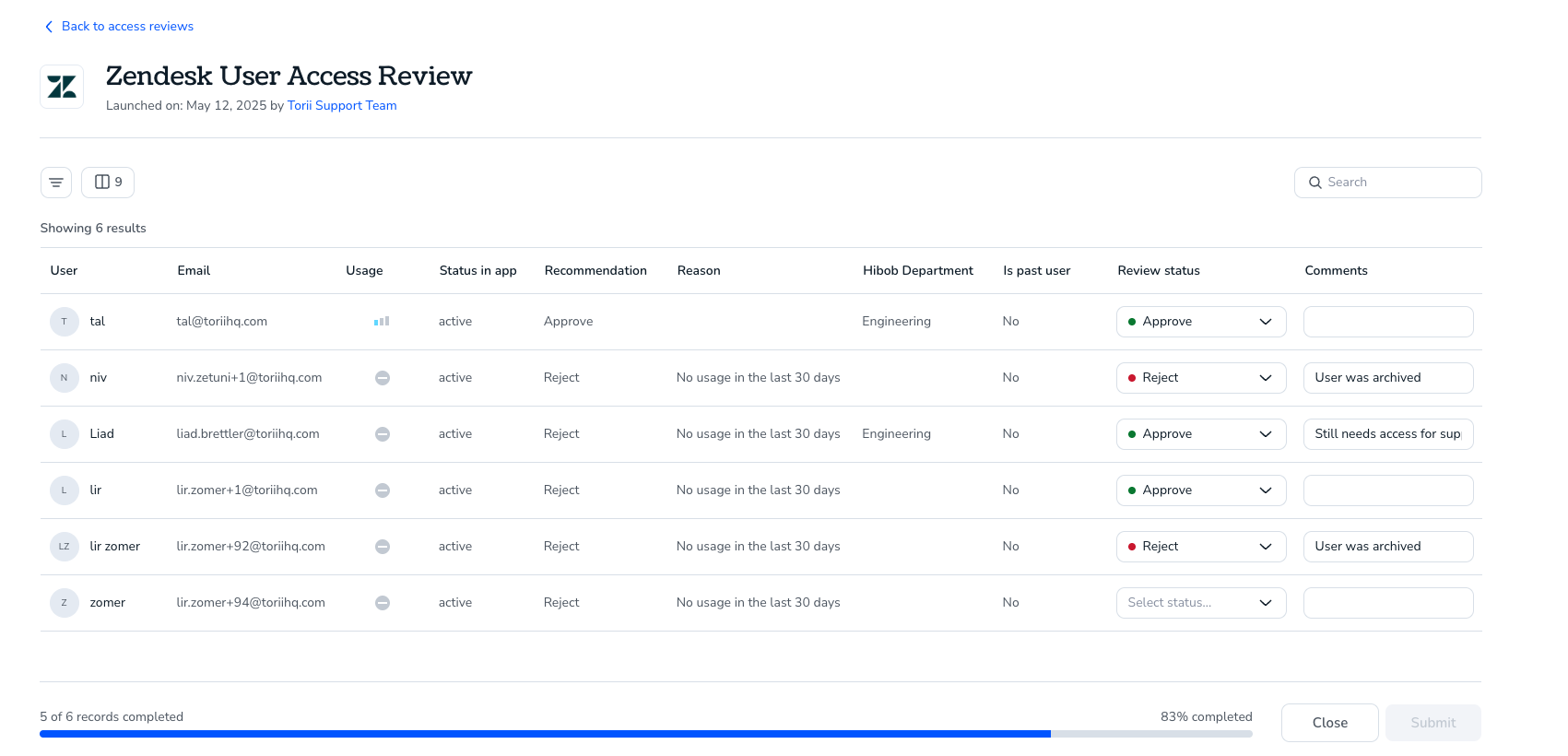Click the completion progress bar
Viewport: 1568px width, 756px height.
pyautogui.click(x=646, y=734)
